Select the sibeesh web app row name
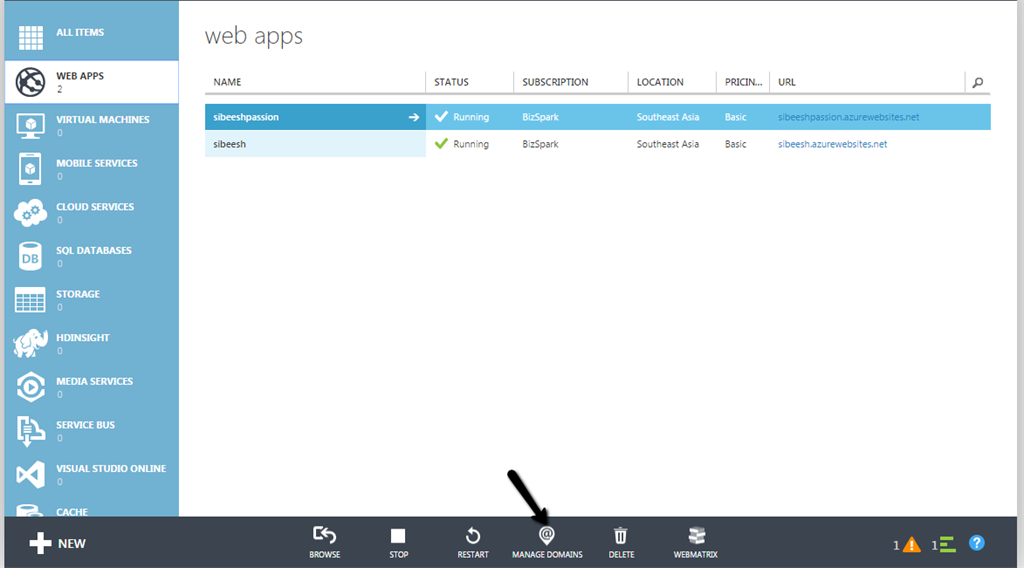1024x568 pixels. click(229, 144)
